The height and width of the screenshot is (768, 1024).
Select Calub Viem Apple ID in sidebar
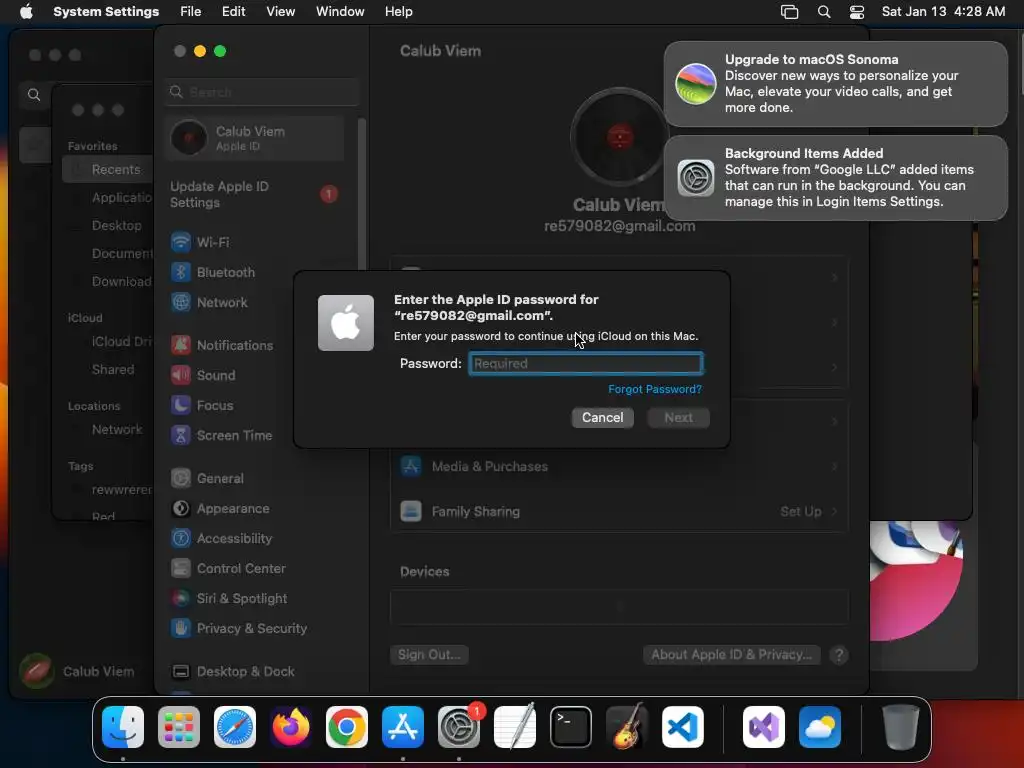tap(255, 138)
